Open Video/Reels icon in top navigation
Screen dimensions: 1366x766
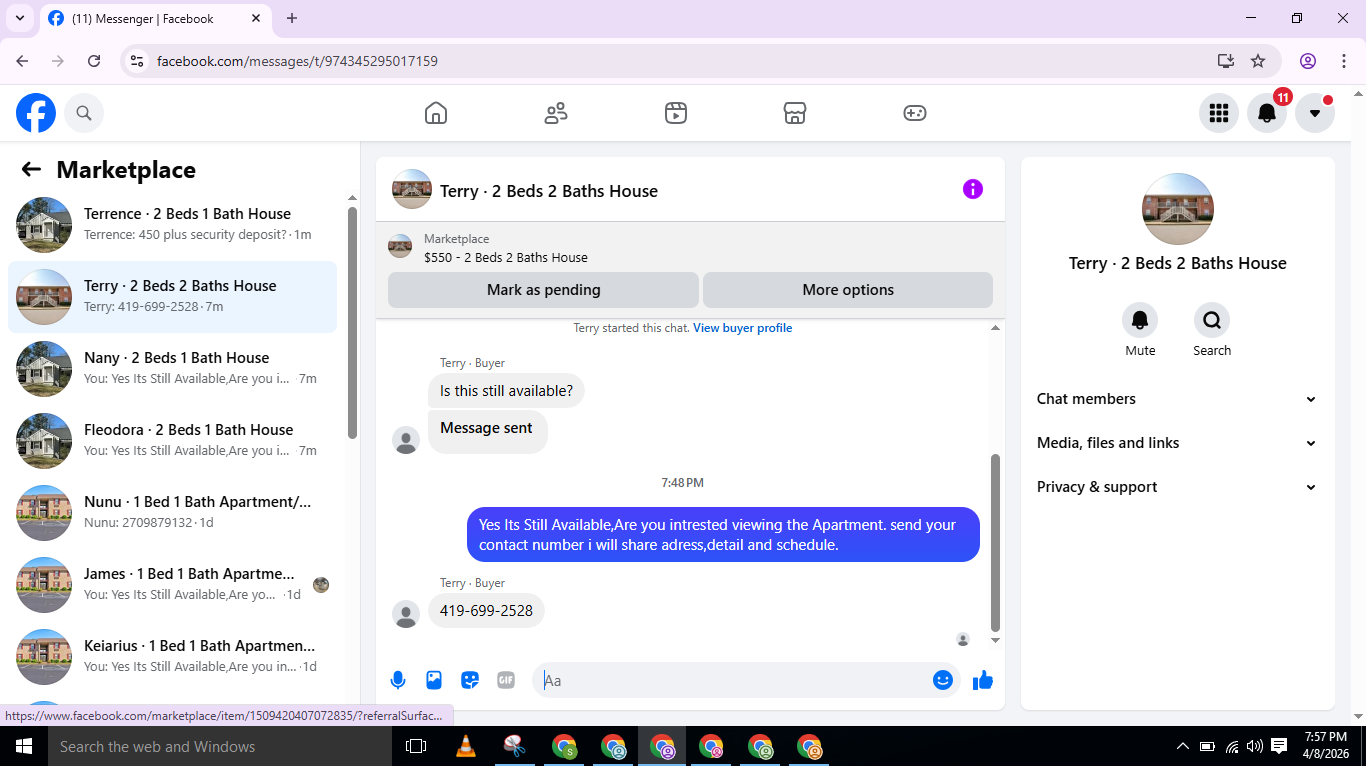(676, 113)
